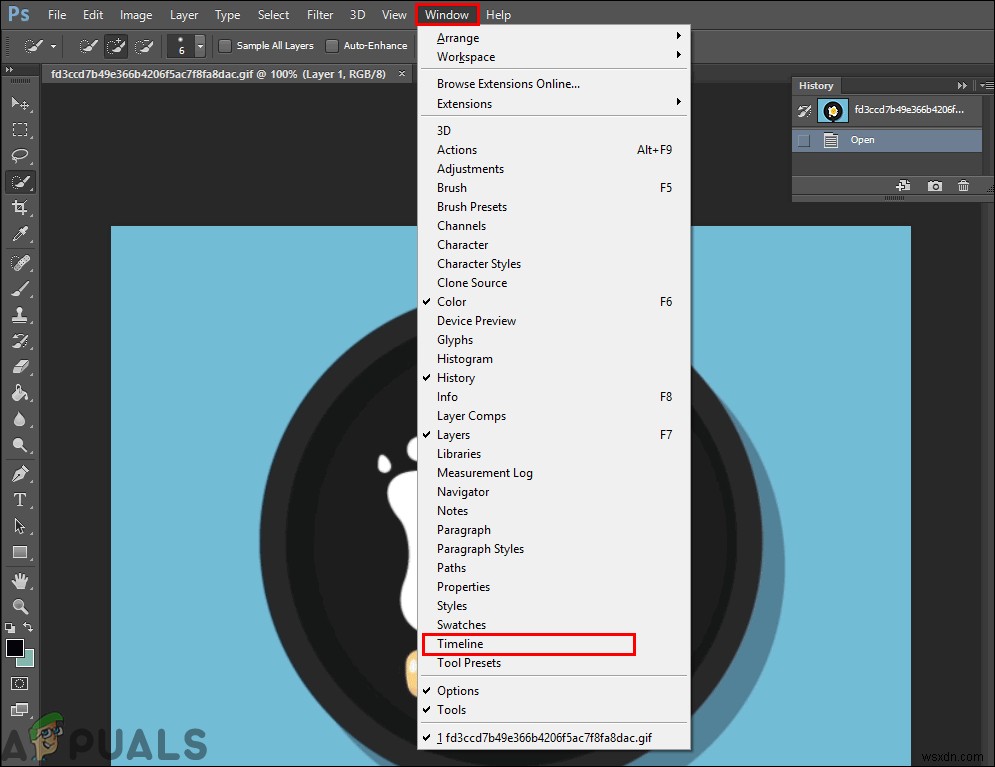This screenshot has width=995, height=767.
Task: Delete current state using the History trash icon
Action: (x=963, y=185)
